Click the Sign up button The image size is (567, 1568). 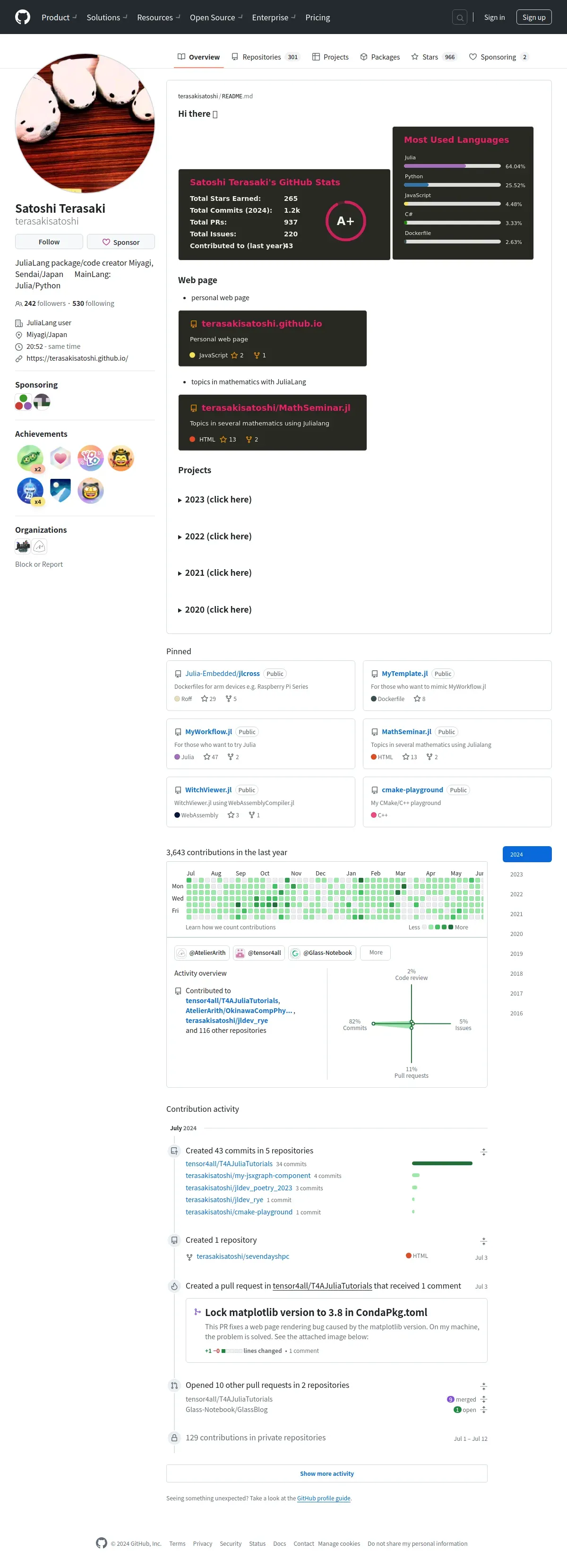[533, 17]
